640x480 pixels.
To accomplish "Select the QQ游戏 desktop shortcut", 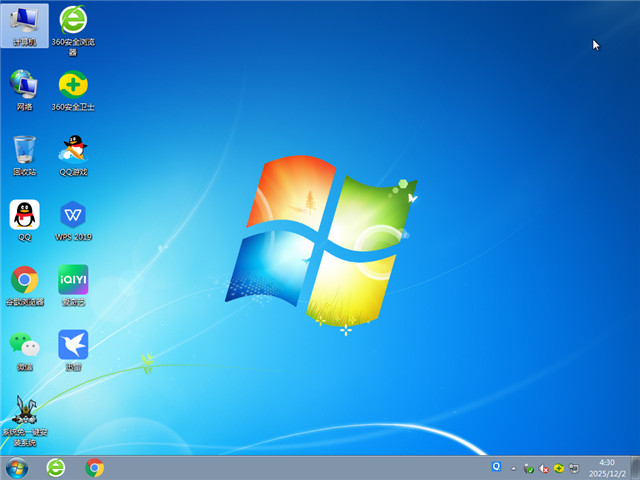I will point(73,150).
